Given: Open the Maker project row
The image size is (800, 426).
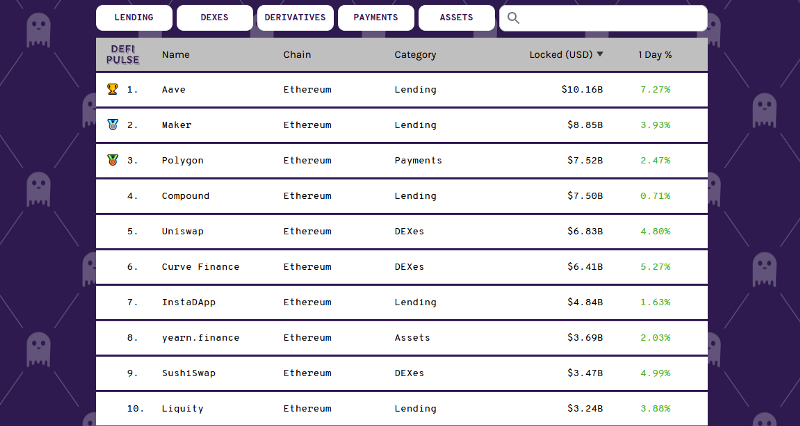Looking at the screenshot, I should tap(402, 125).
